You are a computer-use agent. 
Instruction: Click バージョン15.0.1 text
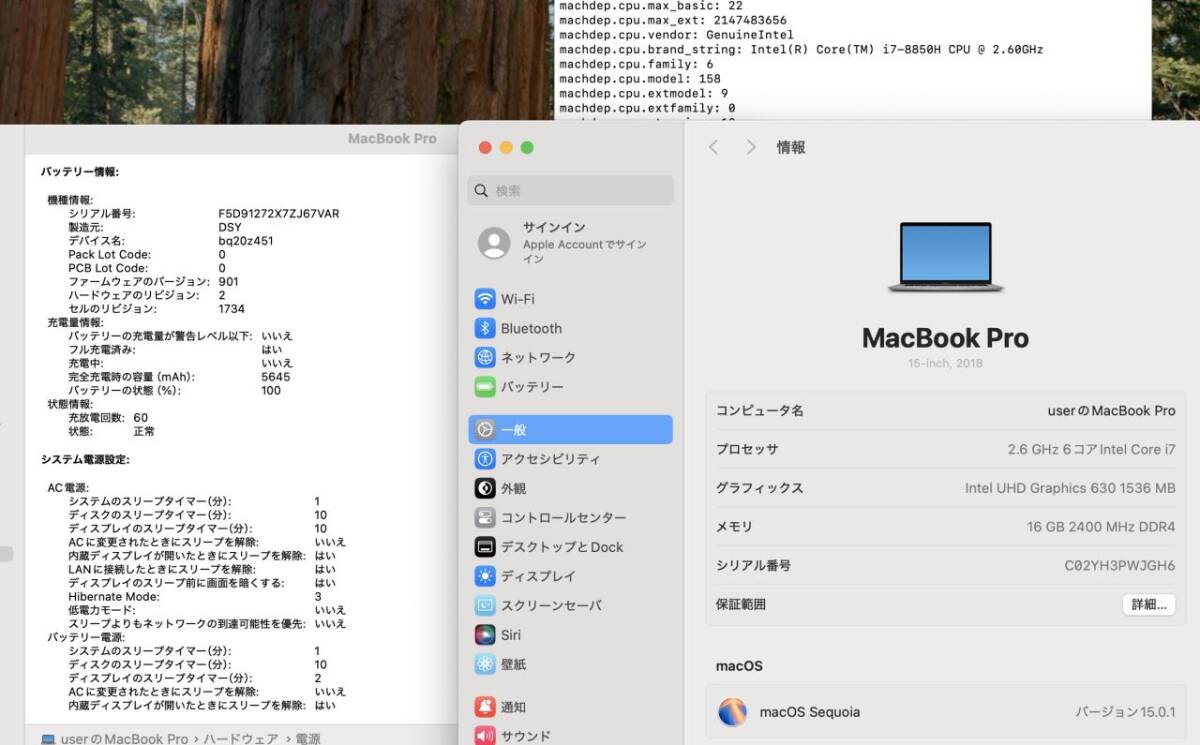[1125, 712]
